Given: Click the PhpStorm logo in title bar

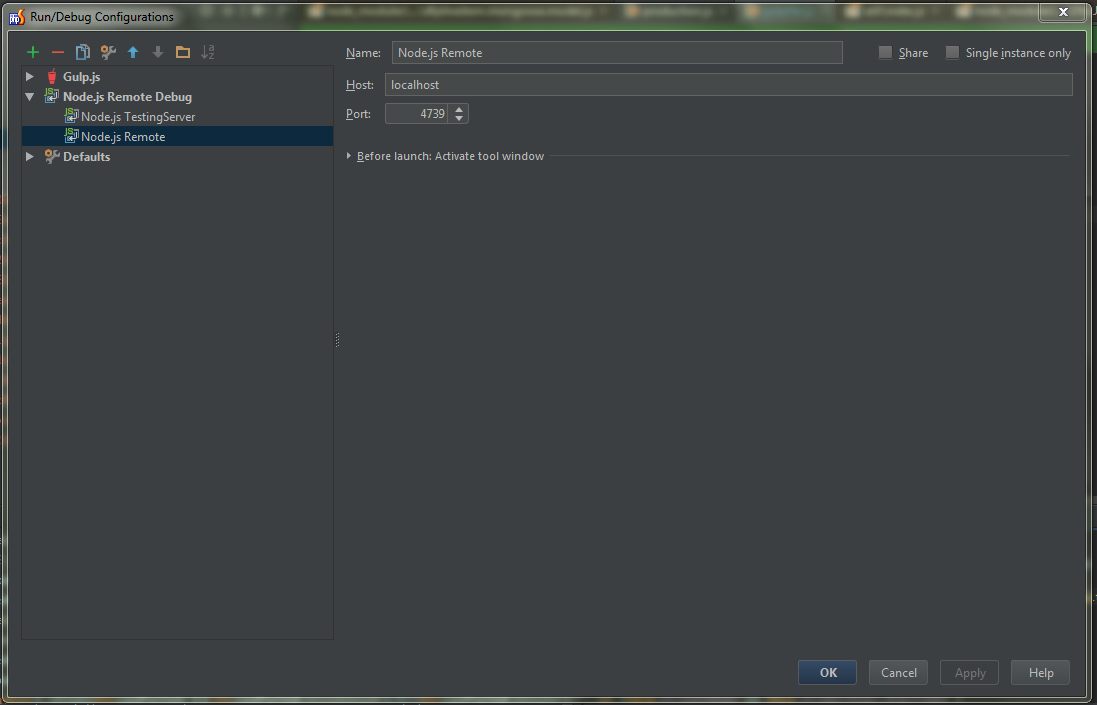Looking at the screenshot, I should [16, 16].
